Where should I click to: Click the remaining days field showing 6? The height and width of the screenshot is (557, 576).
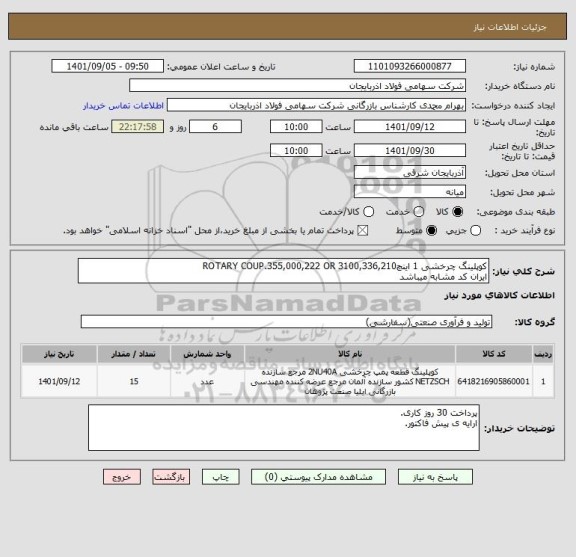[215, 127]
